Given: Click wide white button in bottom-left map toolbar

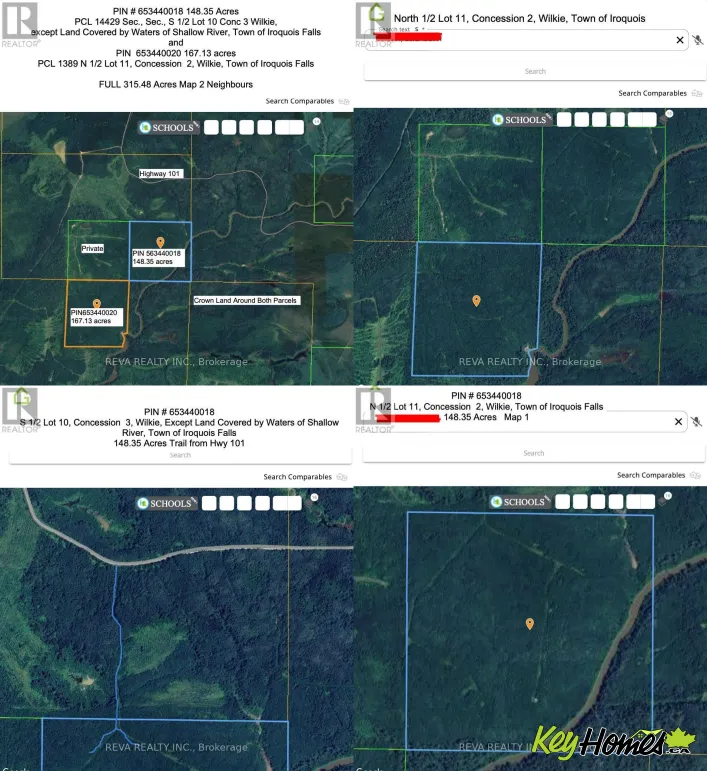Looking at the screenshot, I should point(288,503).
